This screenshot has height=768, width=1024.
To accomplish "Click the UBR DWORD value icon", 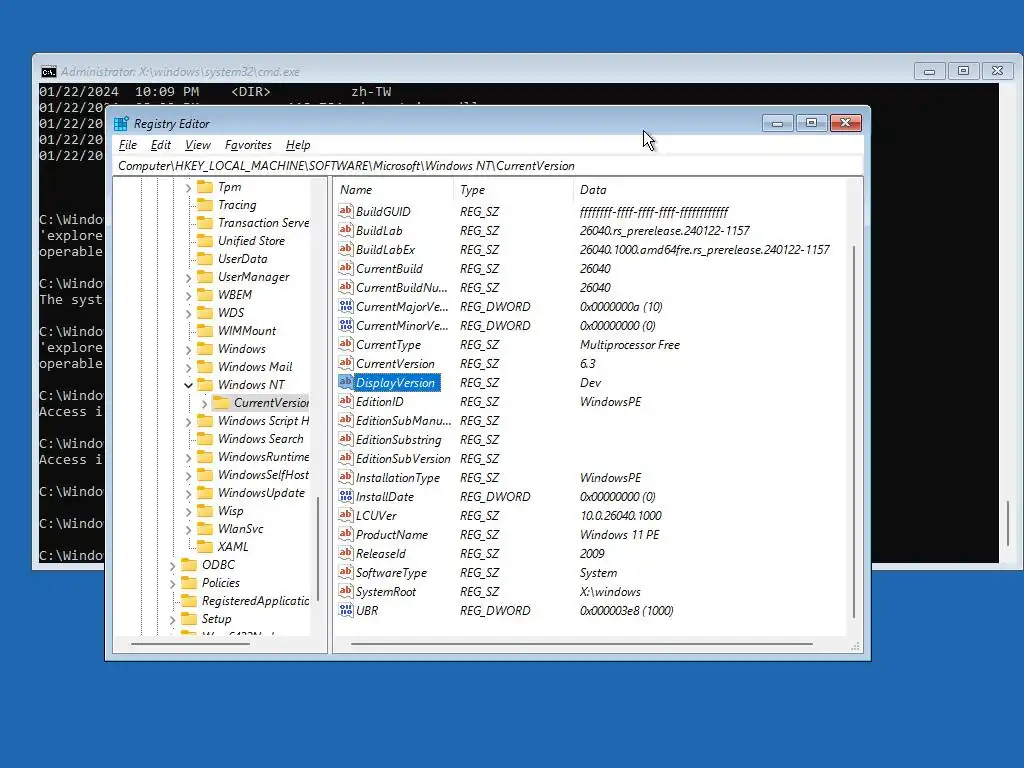I will coord(345,609).
